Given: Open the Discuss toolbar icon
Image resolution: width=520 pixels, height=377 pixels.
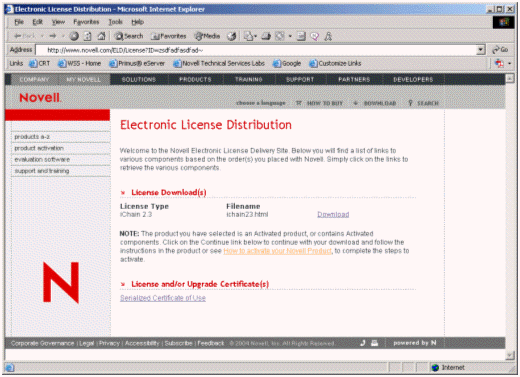Looking at the screenshot, I should coord(301,36).
